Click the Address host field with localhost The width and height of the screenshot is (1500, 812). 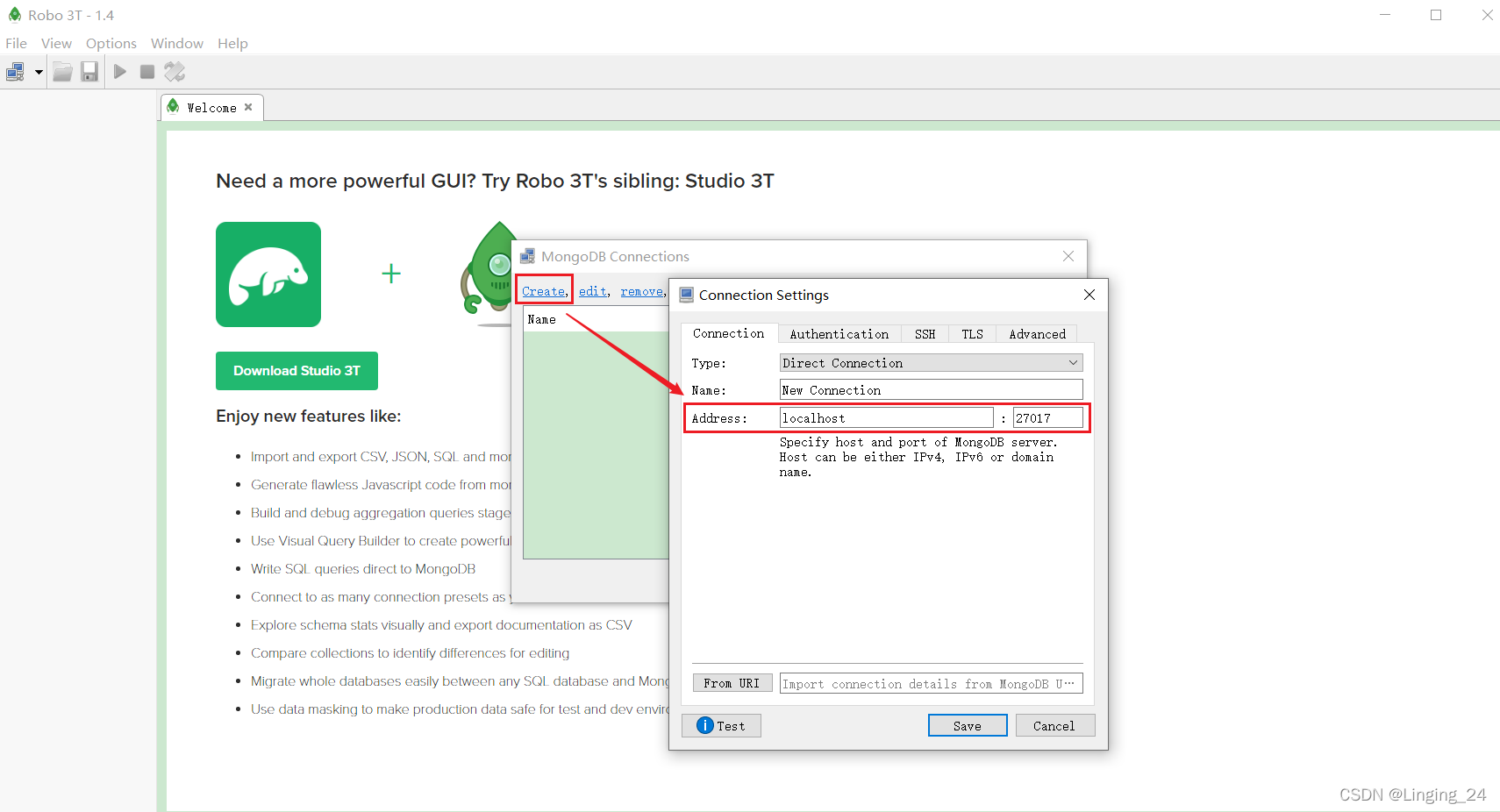coord(886,417)
